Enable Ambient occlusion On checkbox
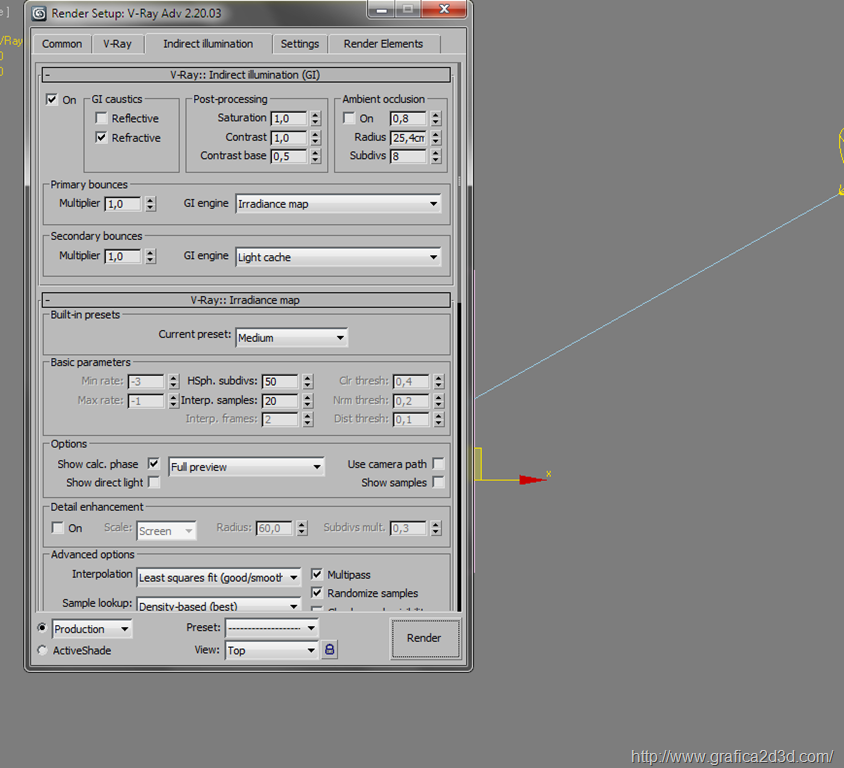844x768 pixels. (349, 118)
